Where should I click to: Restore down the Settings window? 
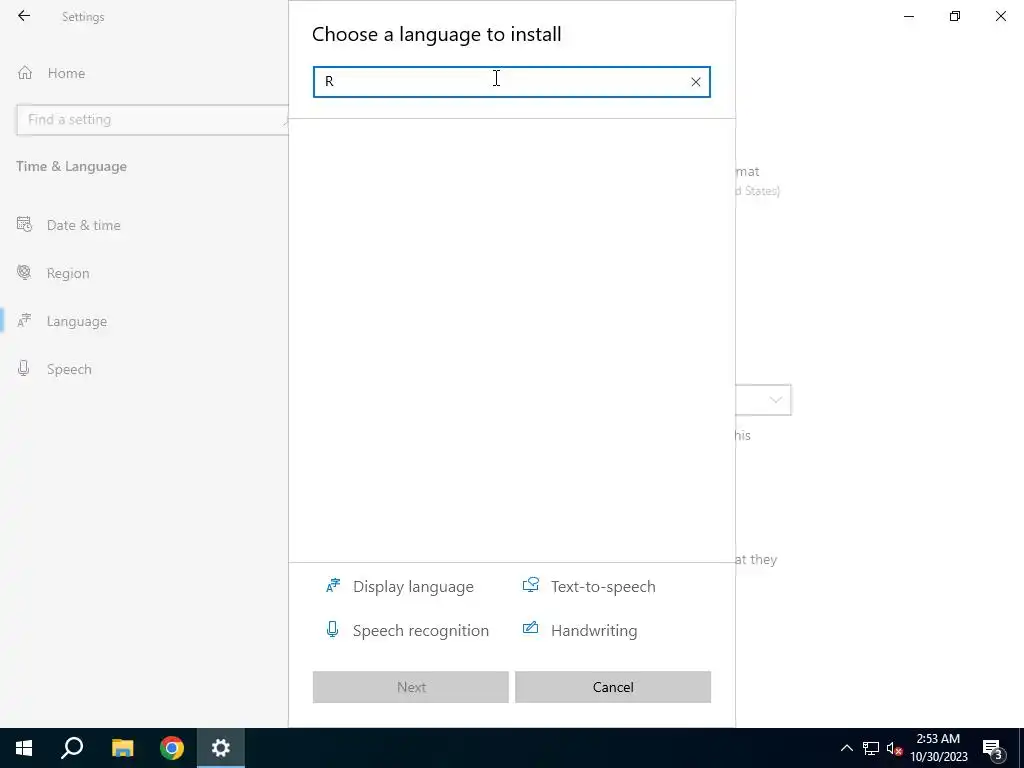(955, 16)
